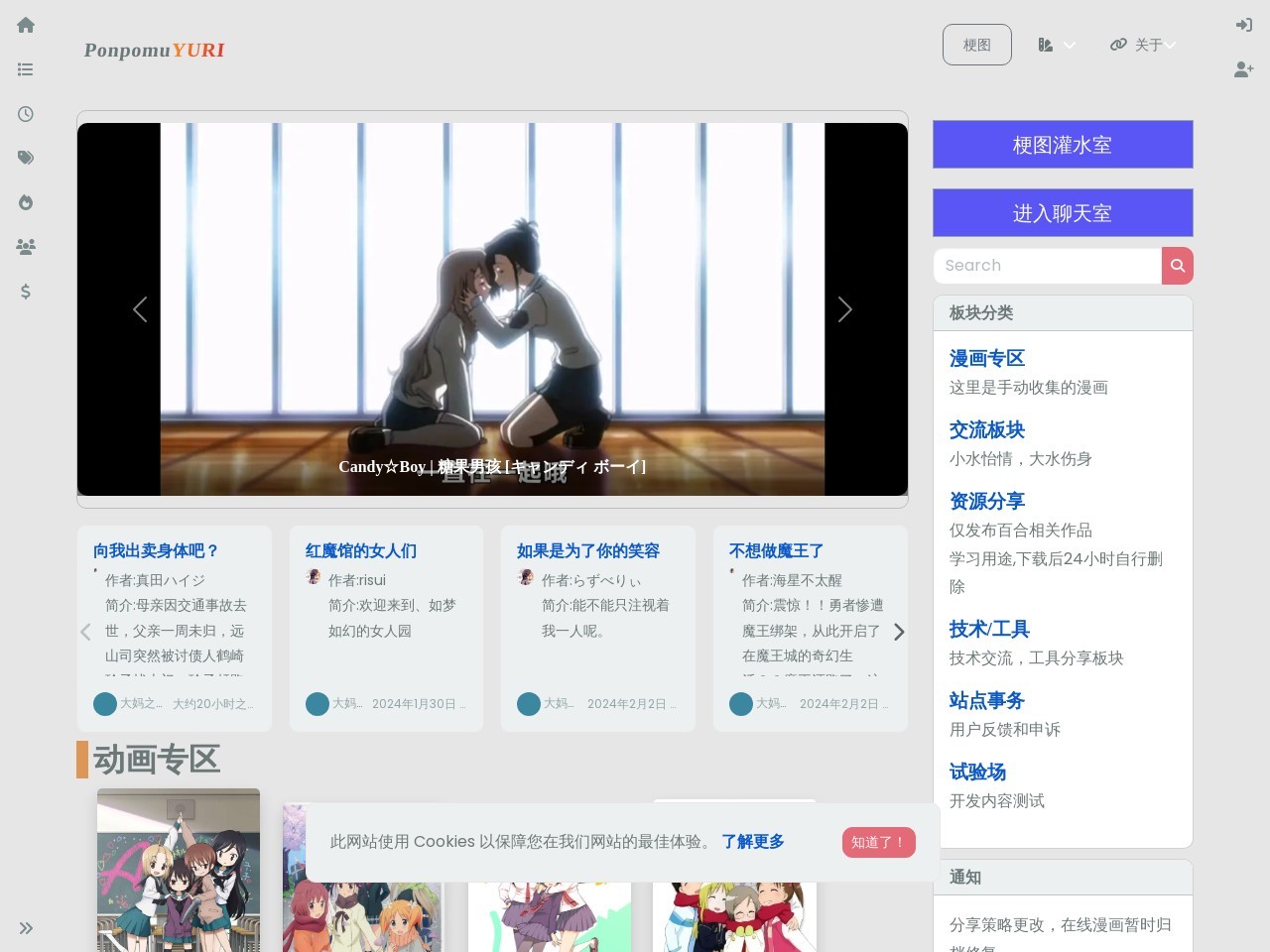The width and height of the screenshot is (1270, 952).
Task: Select the clock (recent posts) sidebar icon
Action: click(25, 113)
